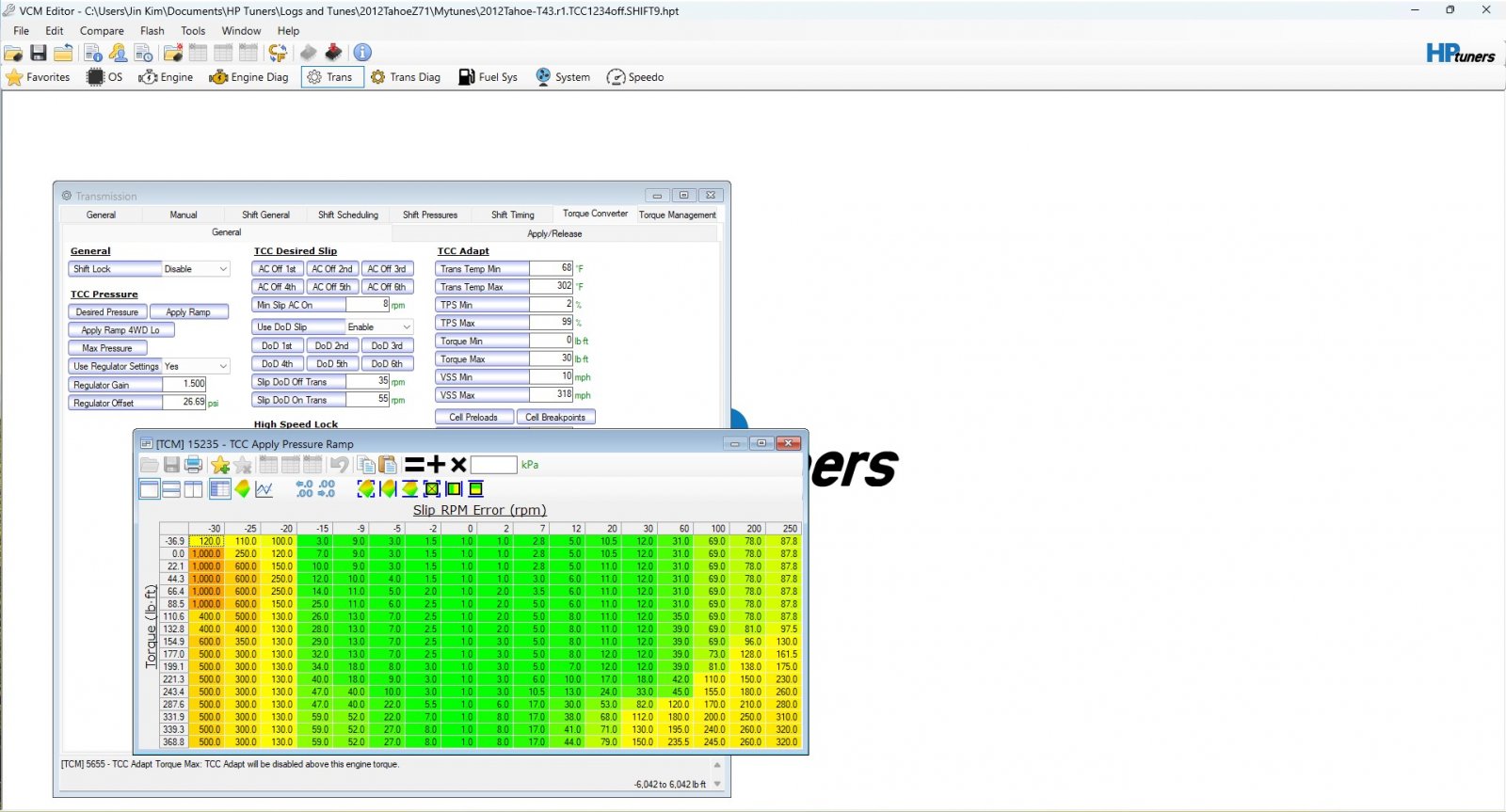The image size is (1506, 812).
Task: Select the 235.5 cell in table
Action: pyautogui.click(x=676, y=742)
